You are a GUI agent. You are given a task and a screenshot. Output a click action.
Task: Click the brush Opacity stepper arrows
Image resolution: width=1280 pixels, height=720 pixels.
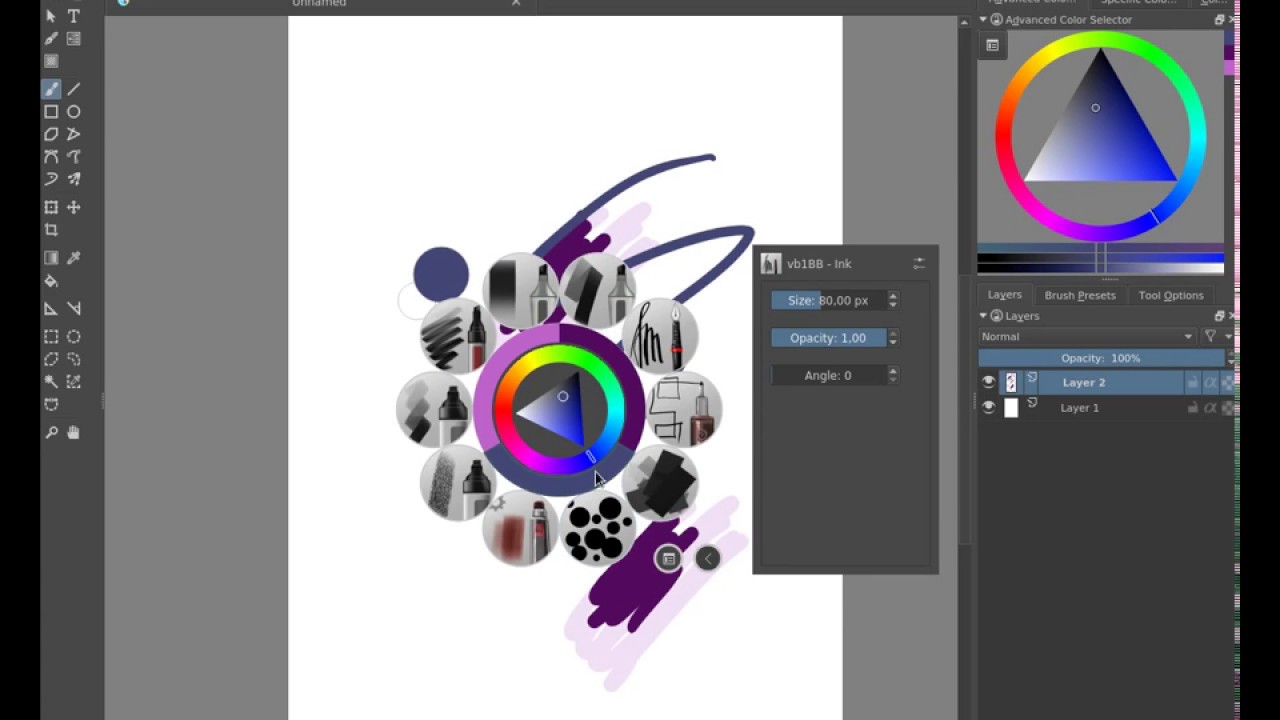pyautogui.click(x=893, y=338)
